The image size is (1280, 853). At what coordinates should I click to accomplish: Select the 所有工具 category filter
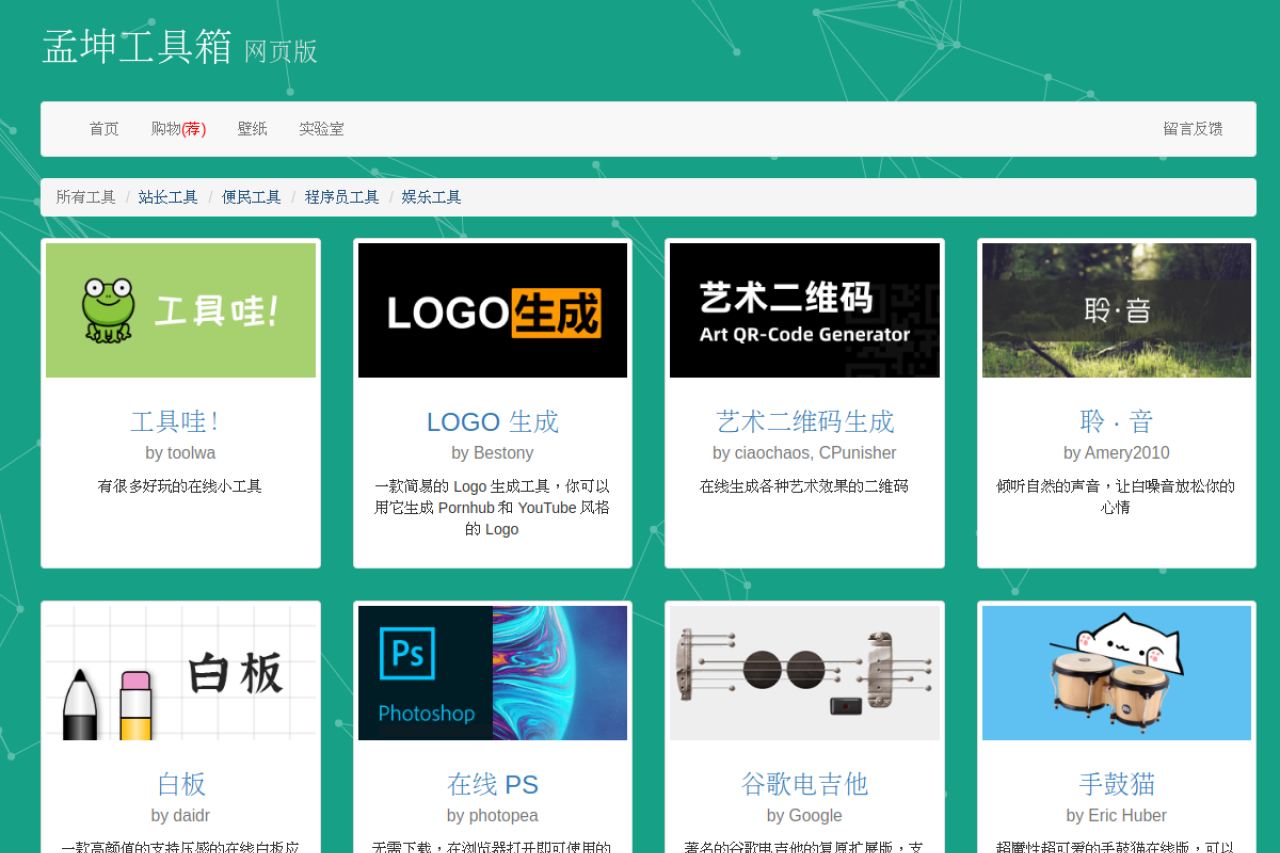point(86,197)
